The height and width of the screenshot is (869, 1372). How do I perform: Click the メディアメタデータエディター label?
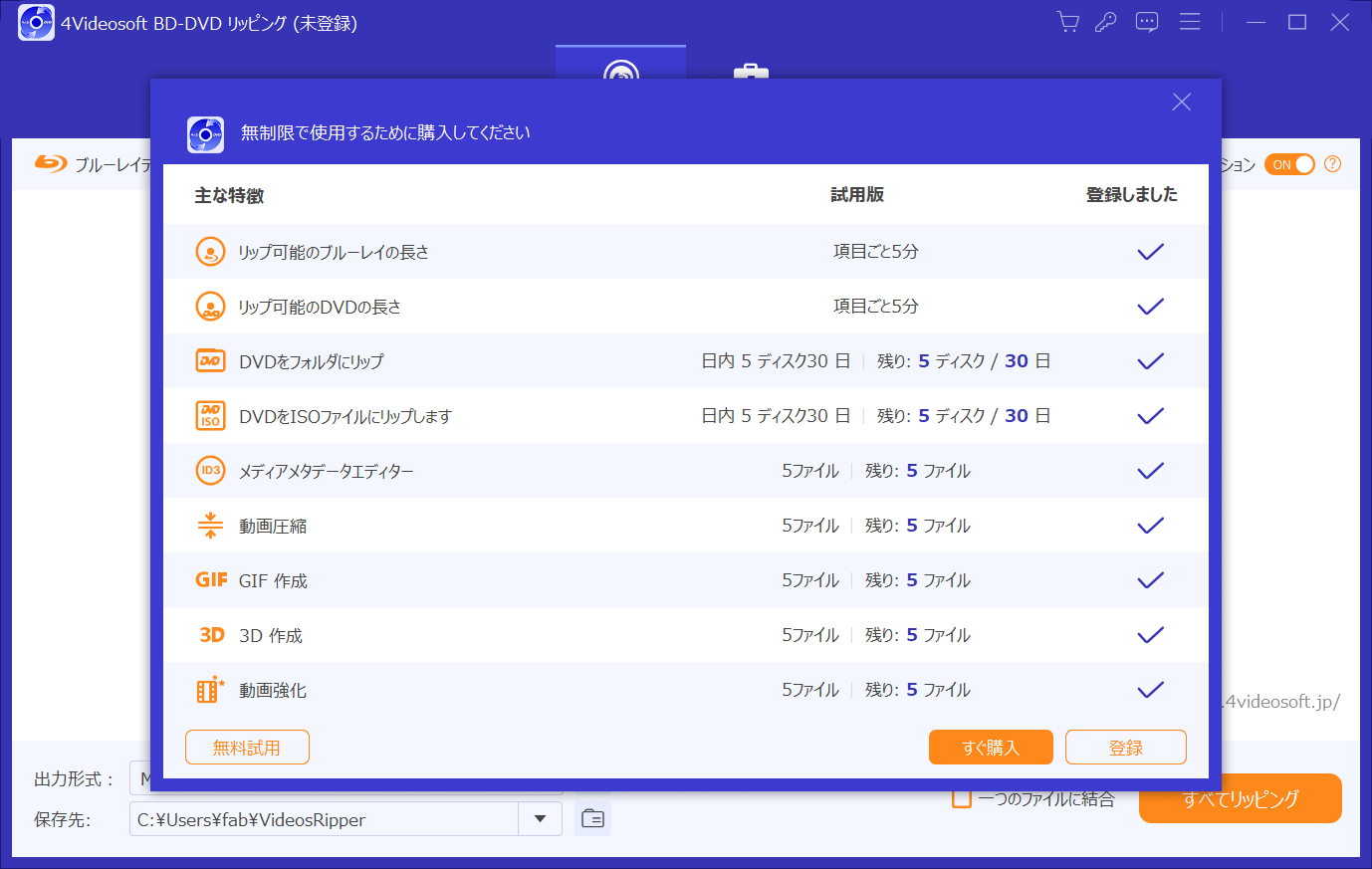pyautogui.click(x=326, y=471)
